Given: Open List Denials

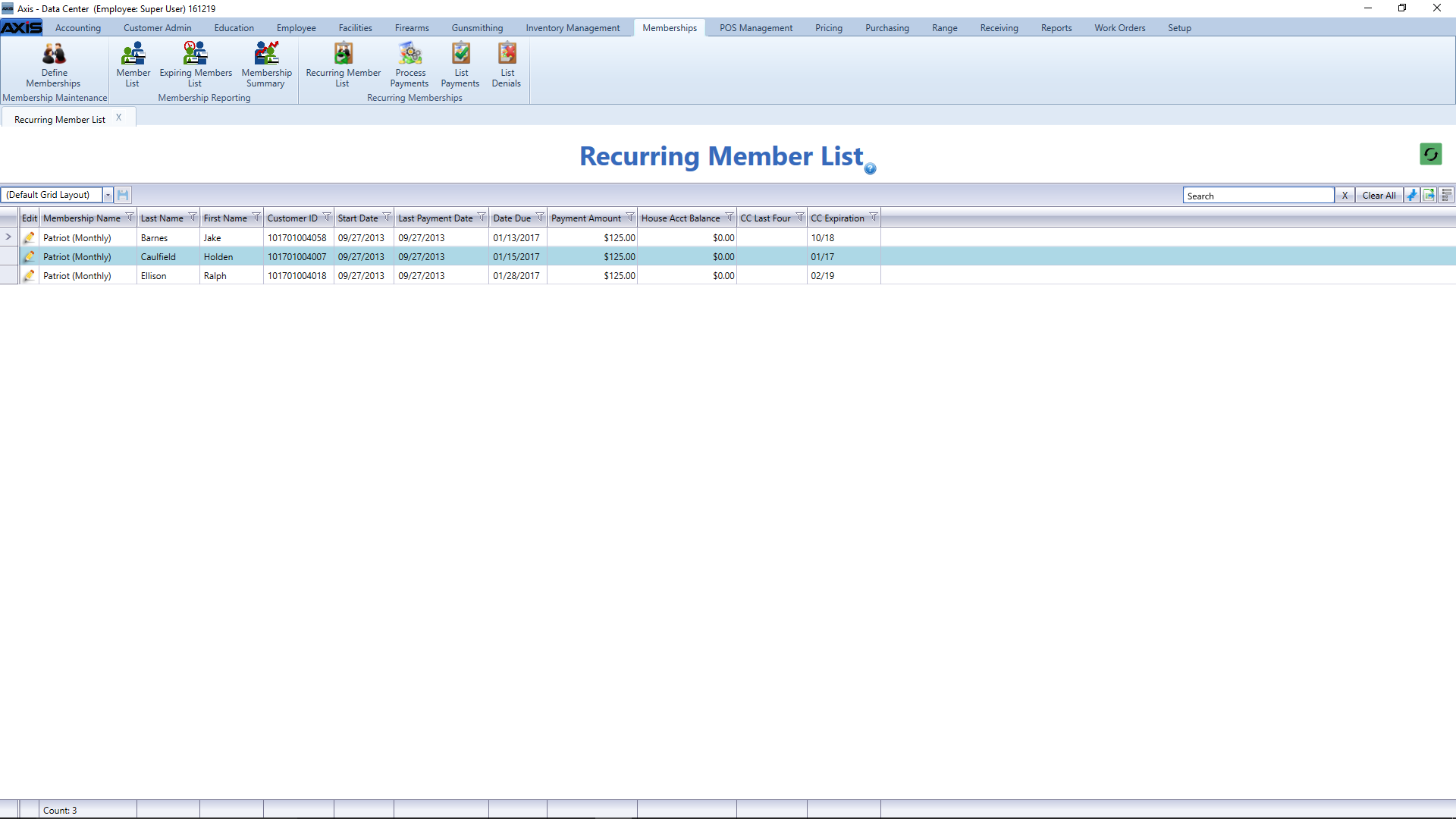Looking at the screenshot, I should (507, 65).
